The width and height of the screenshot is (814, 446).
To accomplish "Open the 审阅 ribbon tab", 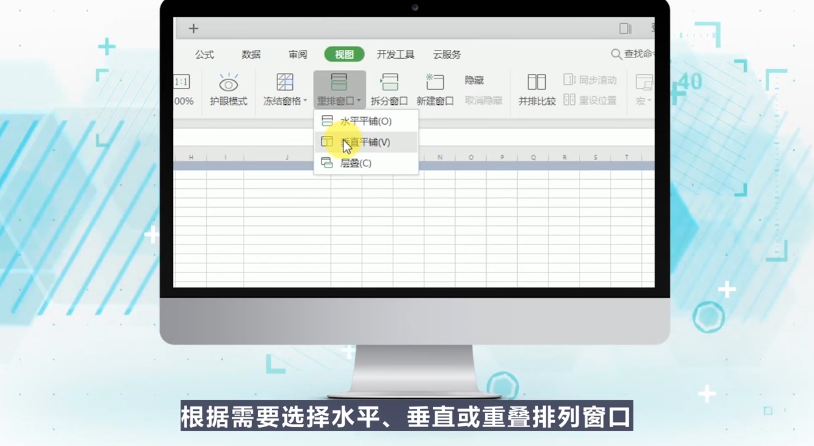I will (298, 55).
